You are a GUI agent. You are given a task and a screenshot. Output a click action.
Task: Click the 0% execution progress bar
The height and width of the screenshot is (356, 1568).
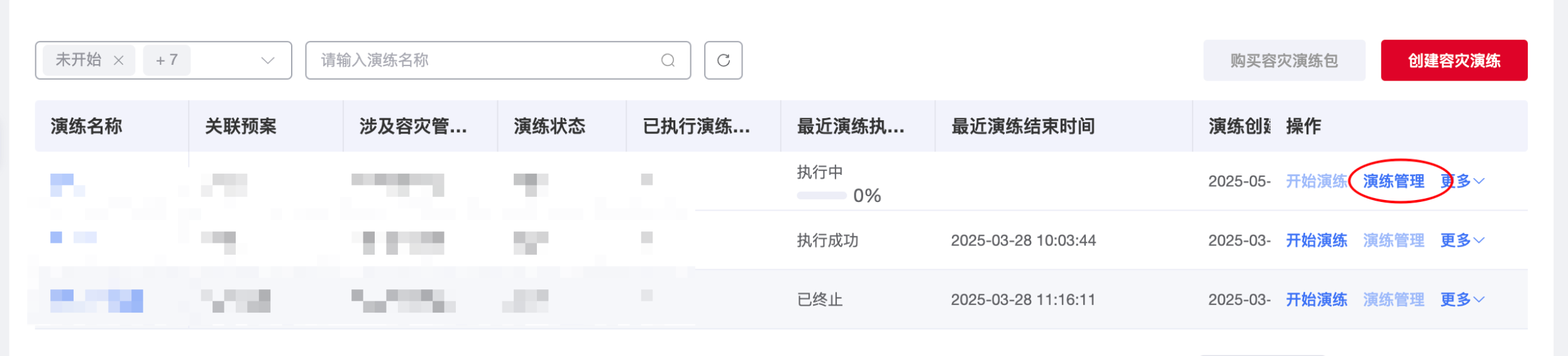pyautogui.click(x=822, y=196)
